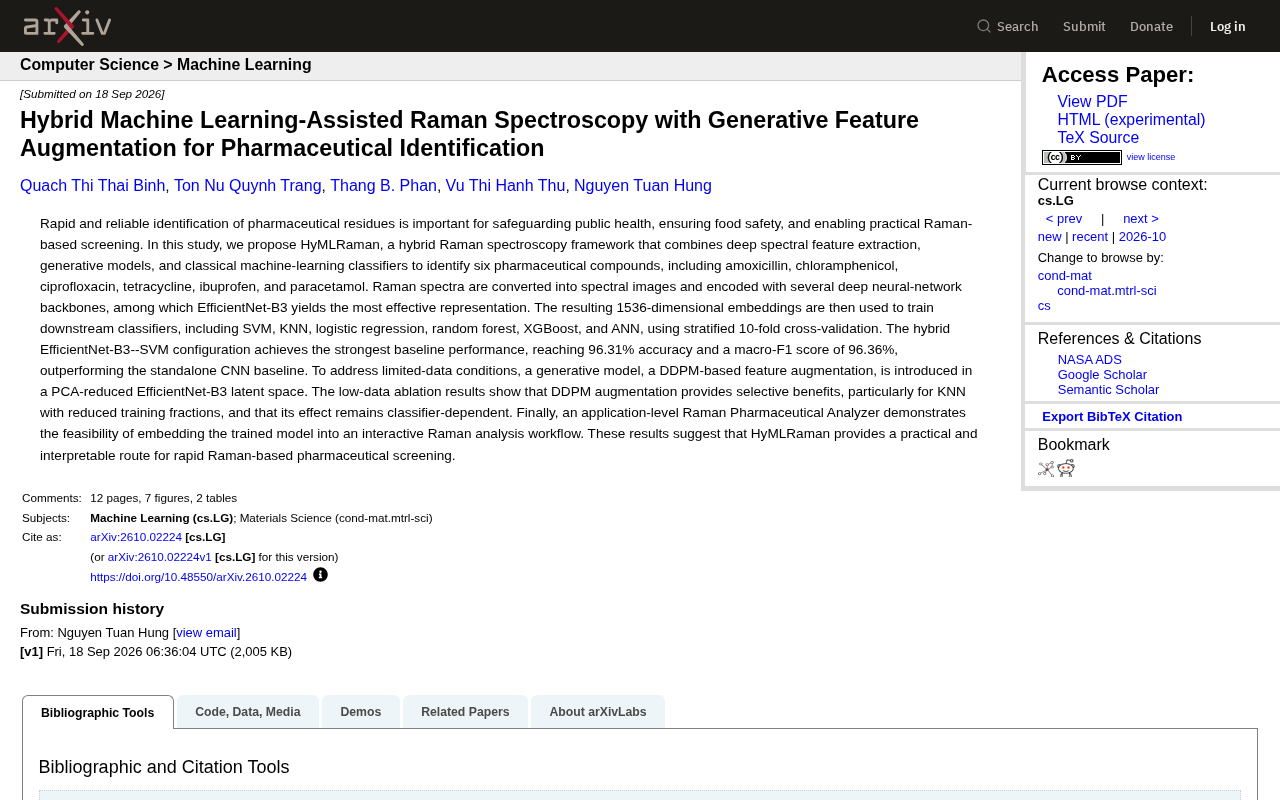
Task: Open author Thang B. Phan
Action: tap(383, 186)
